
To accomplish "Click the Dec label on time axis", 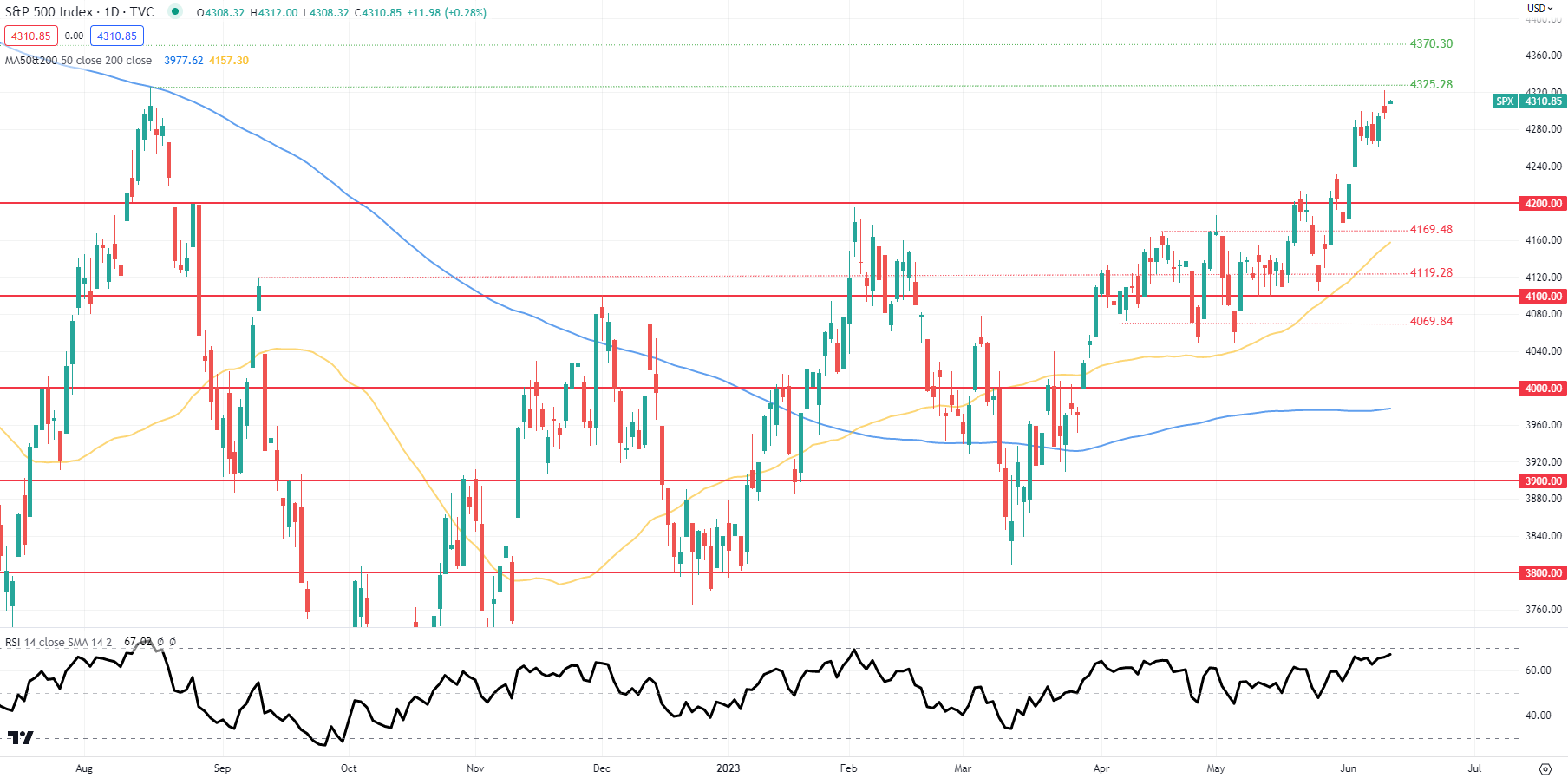I will [x=601, y=768].
